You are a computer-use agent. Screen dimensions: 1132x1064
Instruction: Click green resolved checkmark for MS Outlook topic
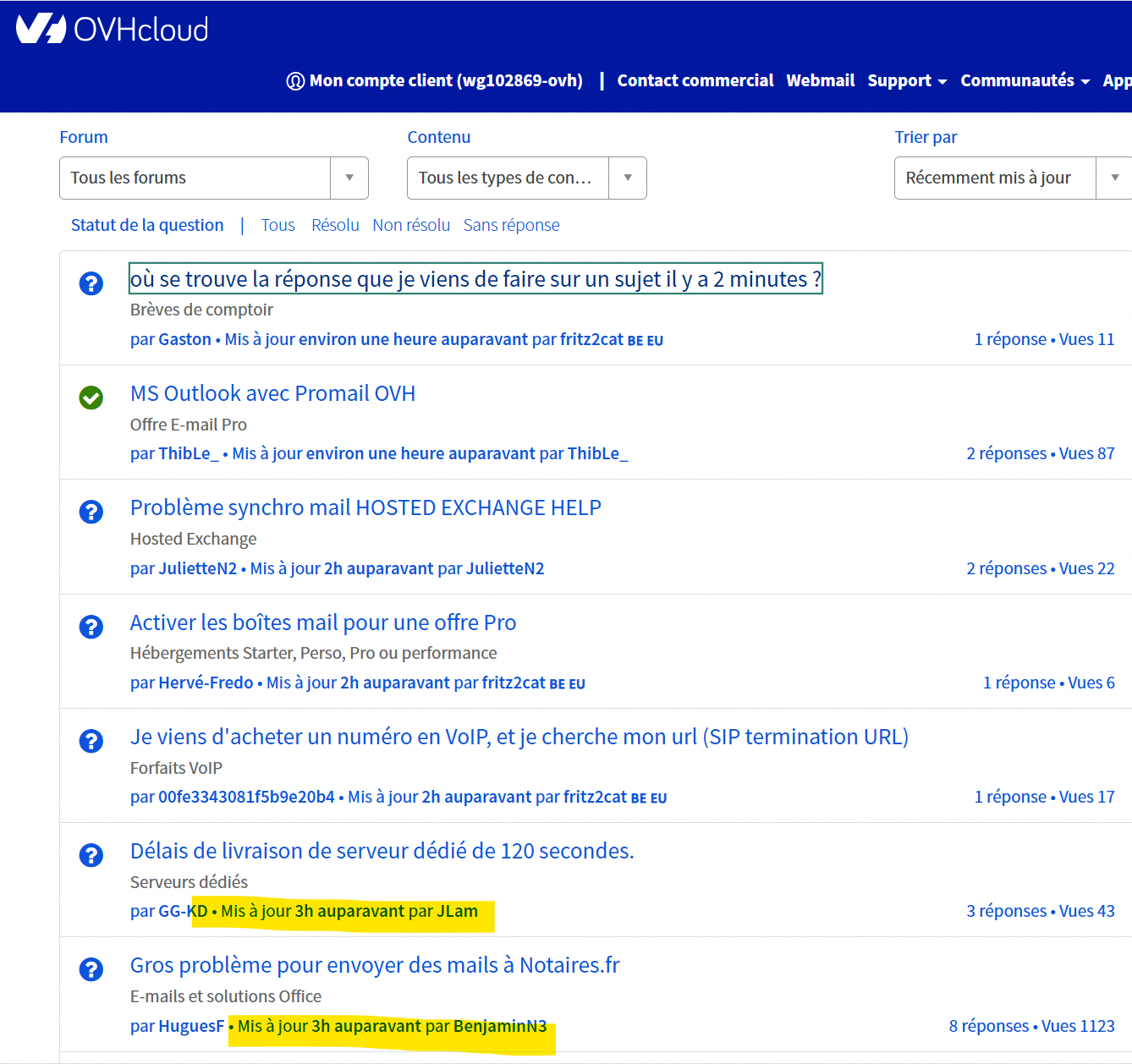(91, 398)
